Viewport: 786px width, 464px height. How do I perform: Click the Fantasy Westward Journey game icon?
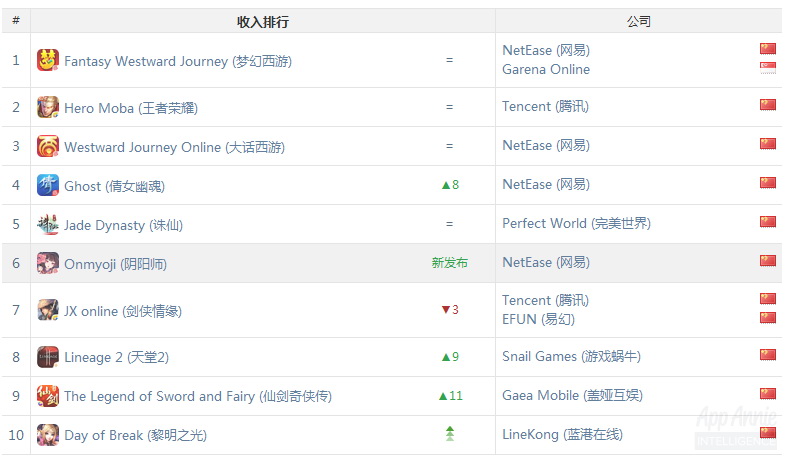point(48,60)
